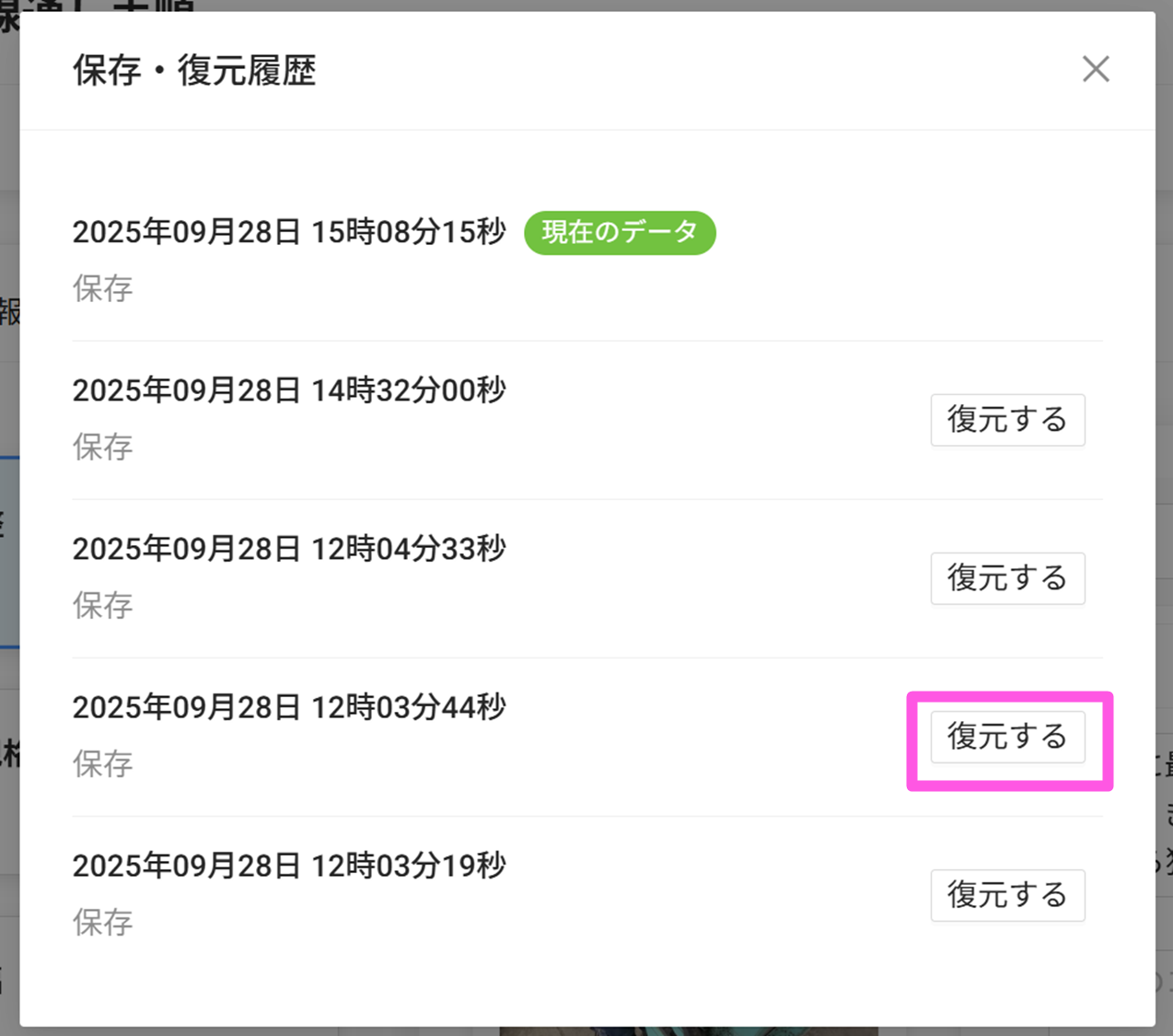
Task: Click the green 現在のデータ badge
Action: 620,232
